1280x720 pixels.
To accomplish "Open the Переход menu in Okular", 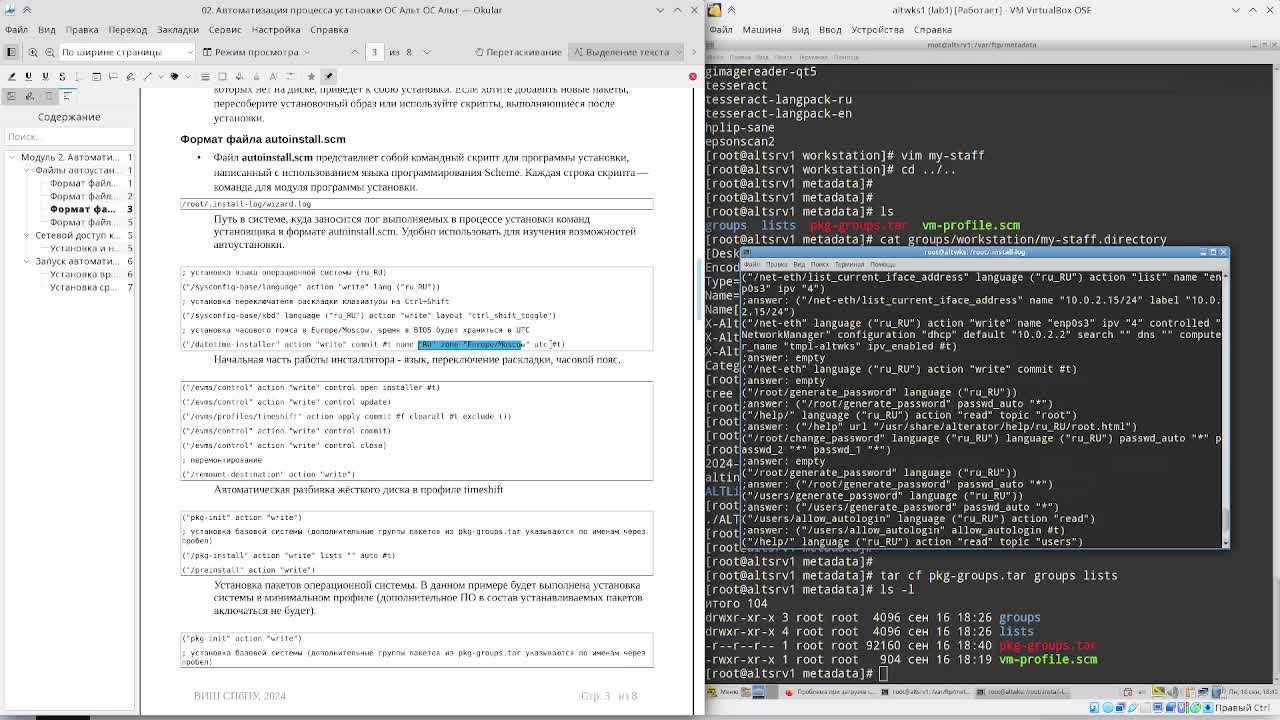I will point(127,30).
